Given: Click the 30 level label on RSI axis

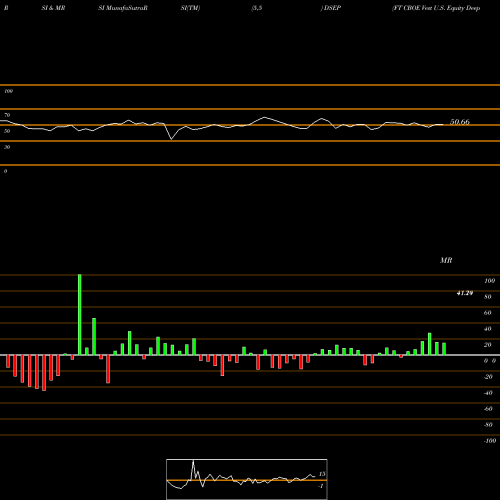Looking at the screenshot, I should [x=7, y=147].
